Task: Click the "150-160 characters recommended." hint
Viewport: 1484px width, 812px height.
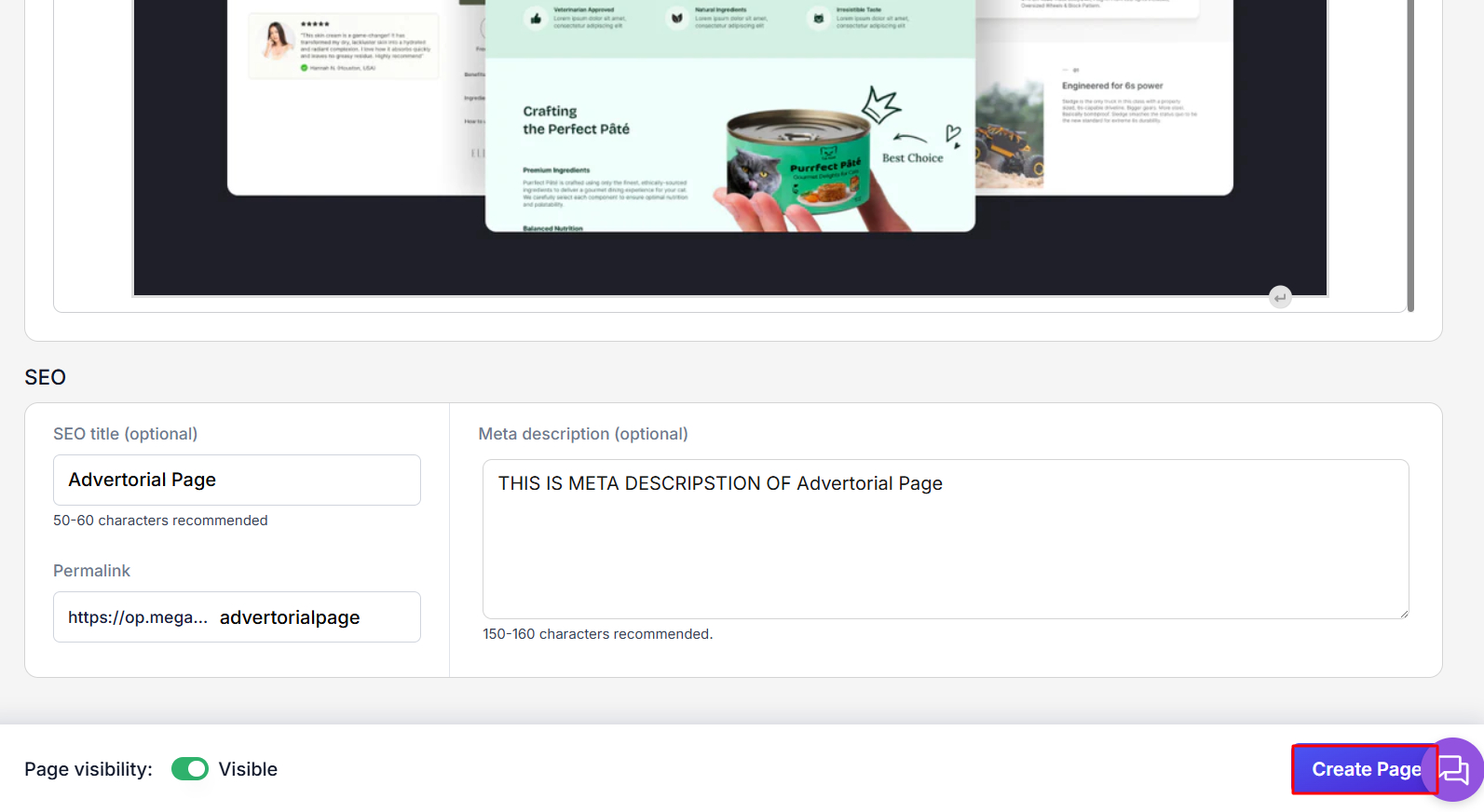Action: 597,634
